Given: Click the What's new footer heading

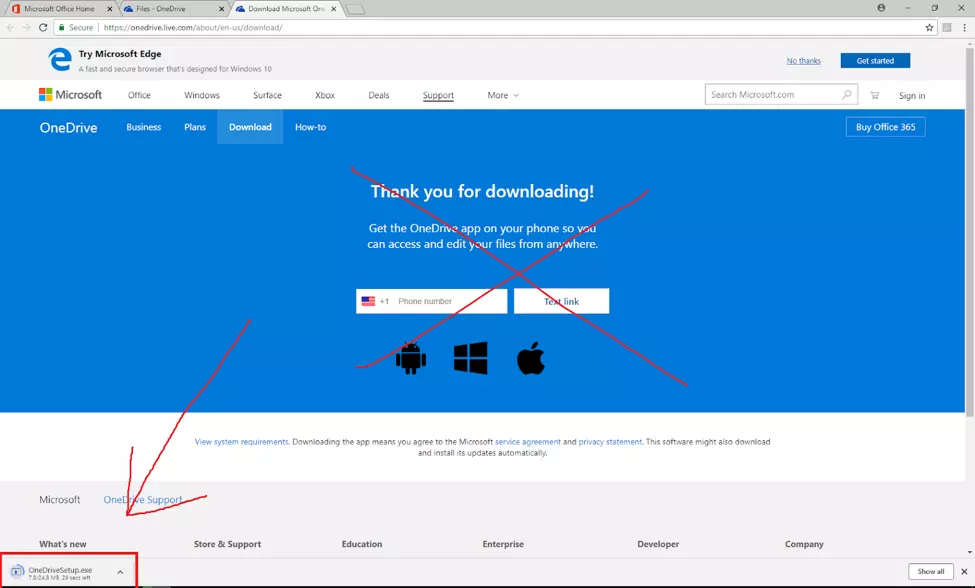Looking at the screenshot, I should pos(63,544).
